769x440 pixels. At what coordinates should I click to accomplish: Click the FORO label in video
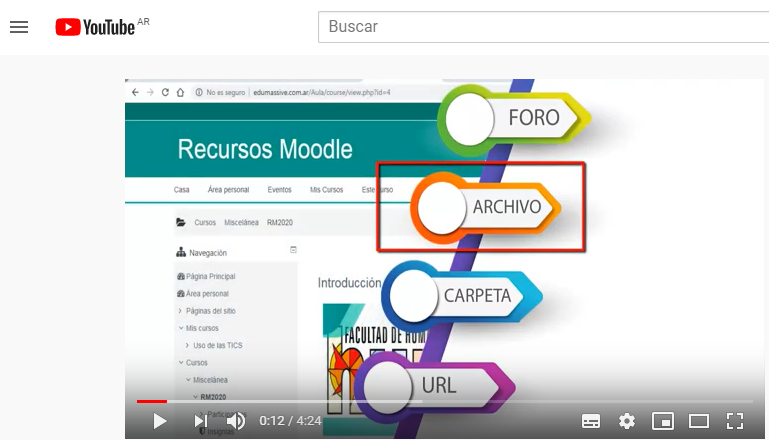(x=534, y=118)
